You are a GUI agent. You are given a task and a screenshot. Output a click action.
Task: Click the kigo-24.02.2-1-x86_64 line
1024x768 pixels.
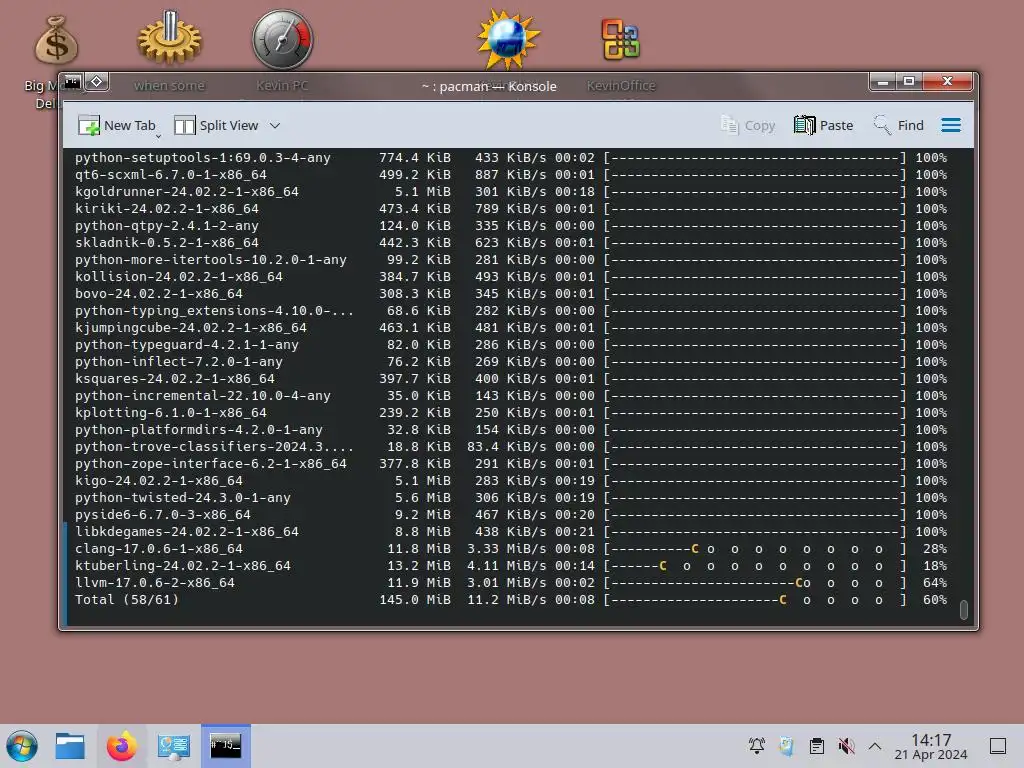pos(511,481)
